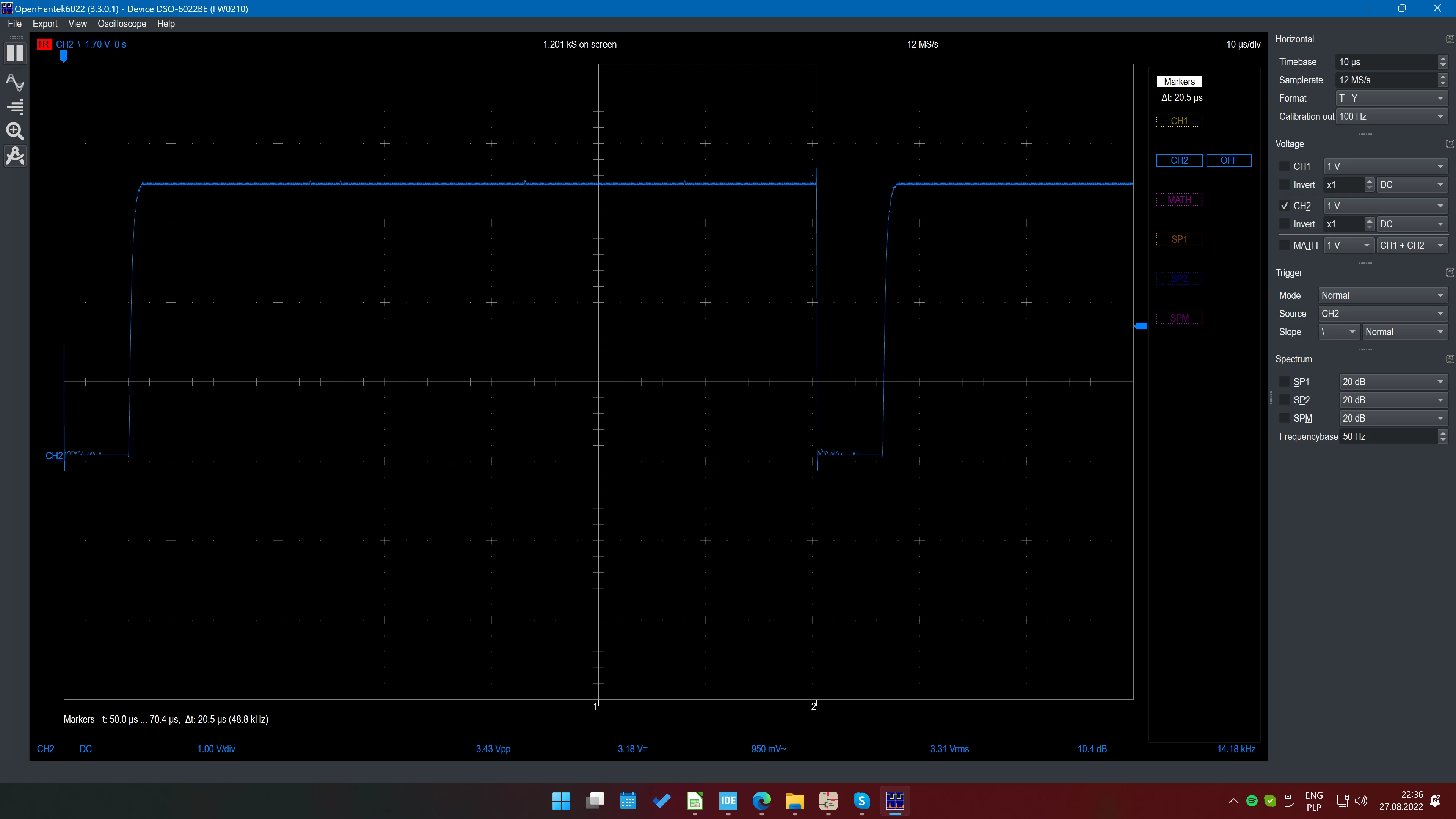Open Microsoft Edge from taskbar

point(761,800)
